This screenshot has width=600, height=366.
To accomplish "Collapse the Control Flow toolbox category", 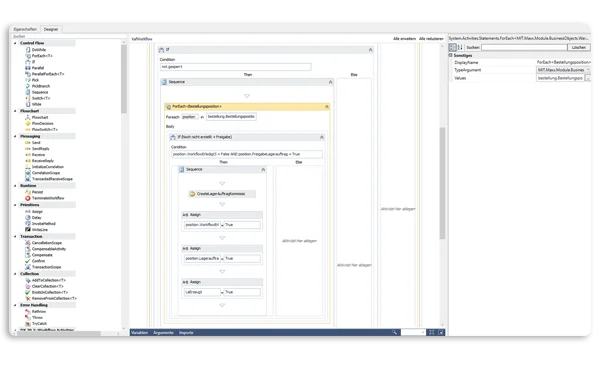I will point(15,43).
